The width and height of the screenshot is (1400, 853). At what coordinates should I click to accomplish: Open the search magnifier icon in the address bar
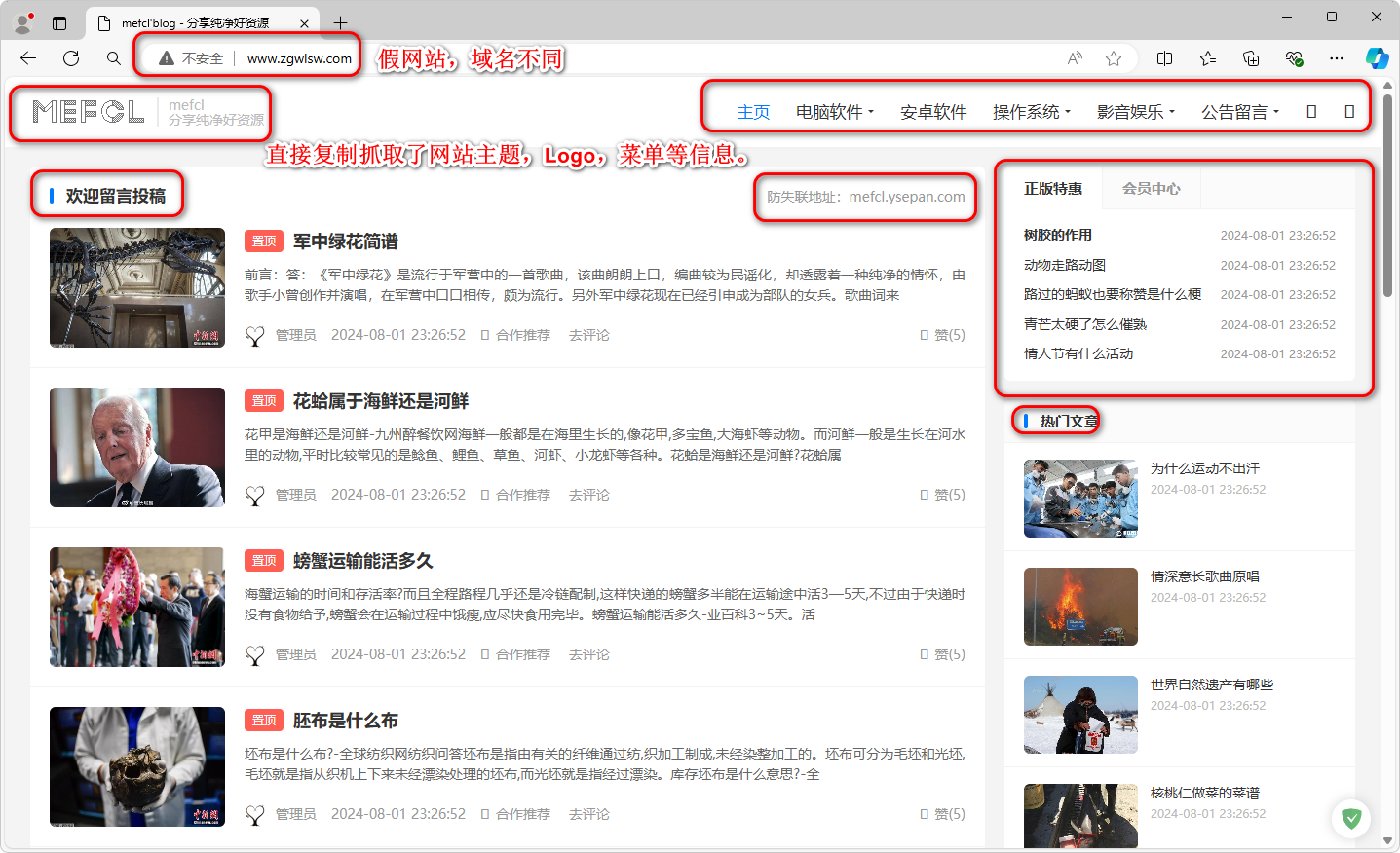pos(114,58)
